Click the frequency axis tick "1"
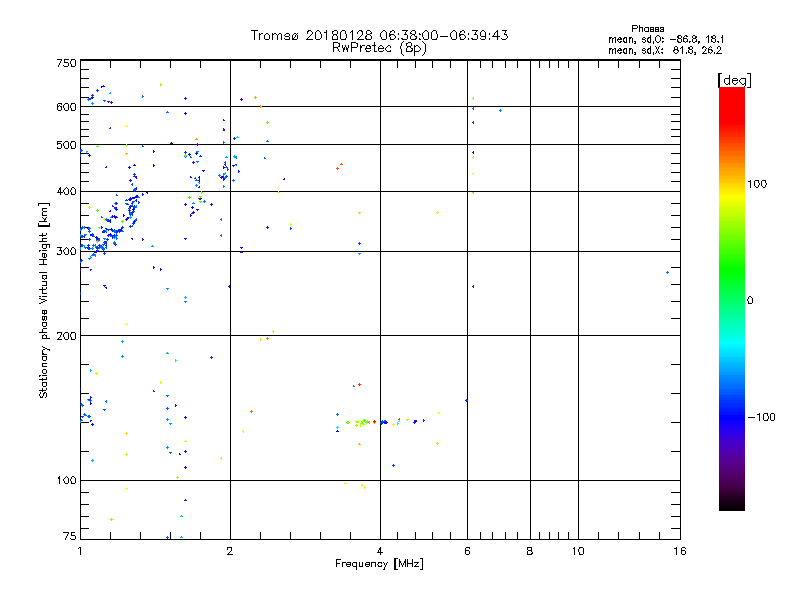This screenshot has height=600, width=800. click(x=80, y=551)
